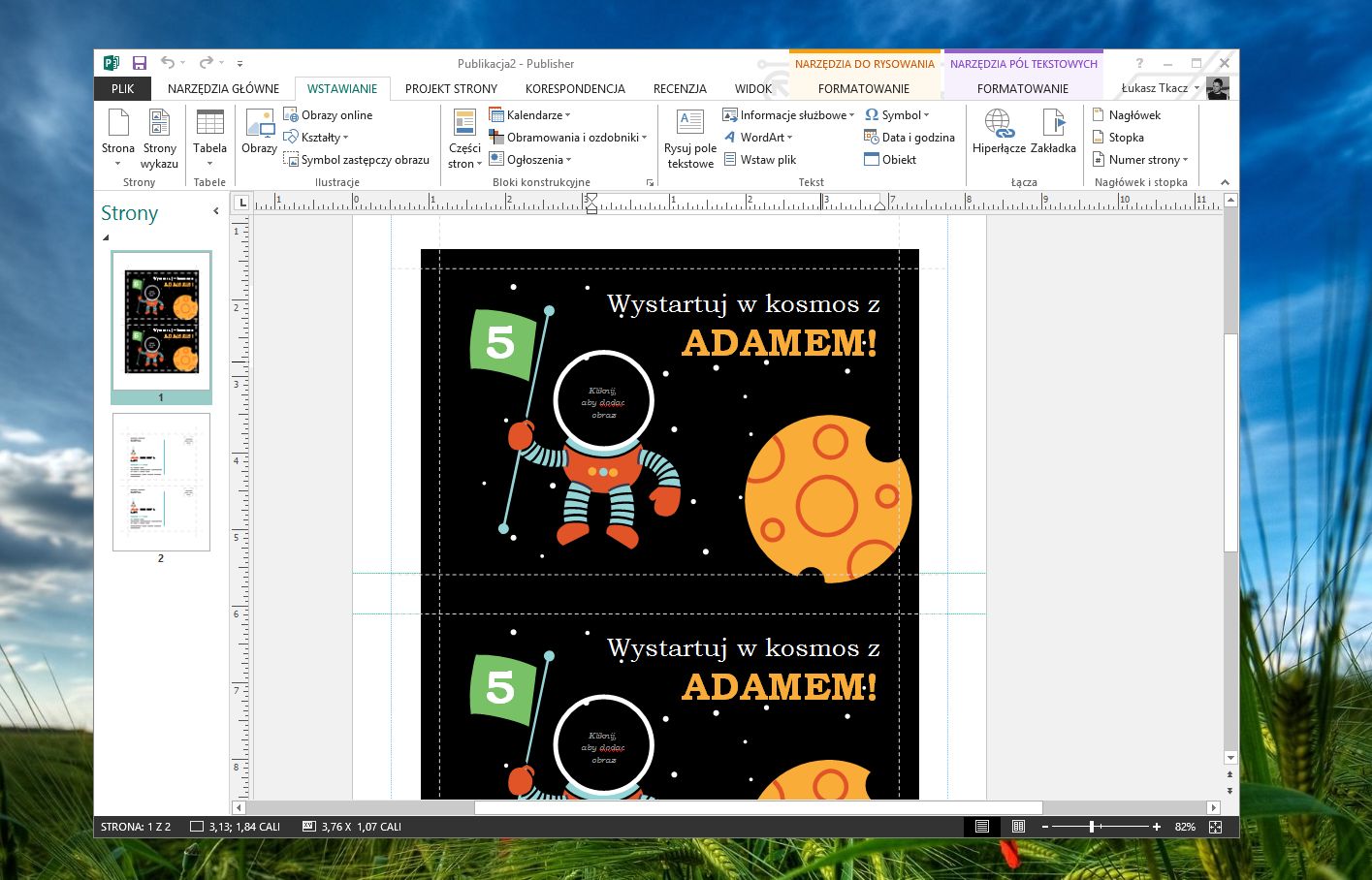Insert a Hiperłącze hyperlink
1372x880 pixels.
click(x=999, y=132)
